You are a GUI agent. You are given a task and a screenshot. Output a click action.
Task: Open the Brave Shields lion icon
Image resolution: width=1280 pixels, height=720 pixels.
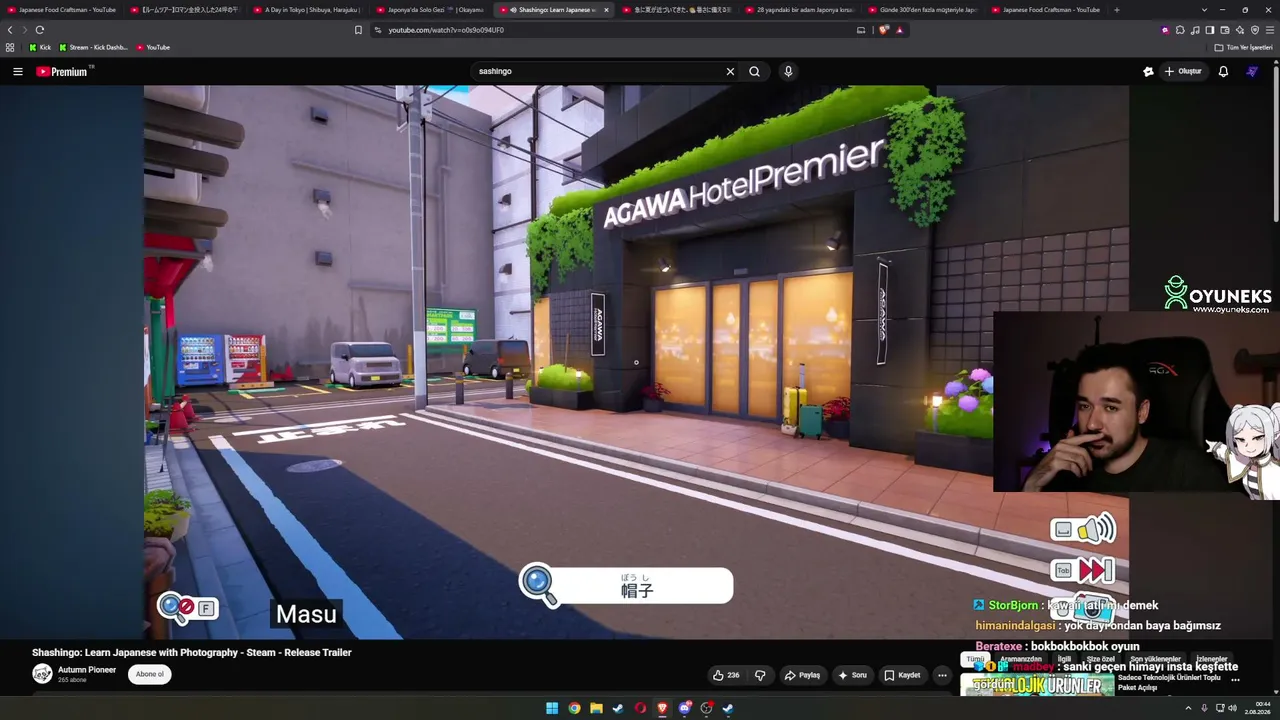click(x=883, y=30)
